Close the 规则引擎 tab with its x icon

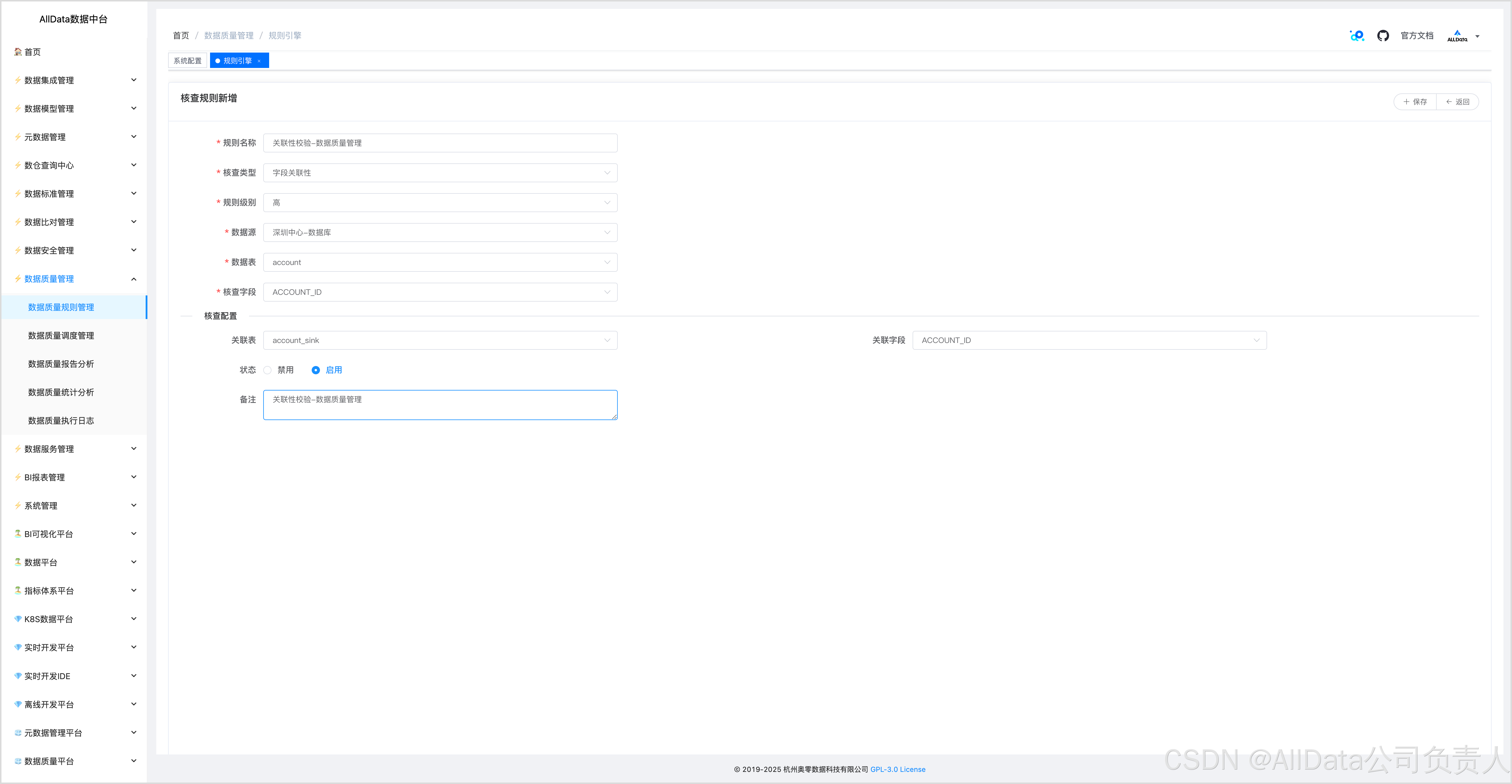point(259,61)
